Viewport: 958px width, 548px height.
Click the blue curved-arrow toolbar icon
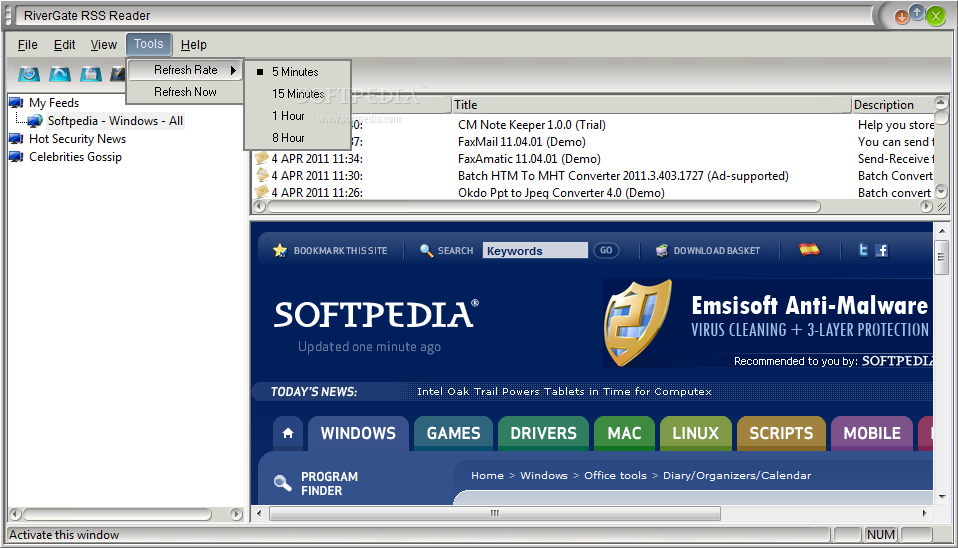pyautogui.click(x=60, y=74)
